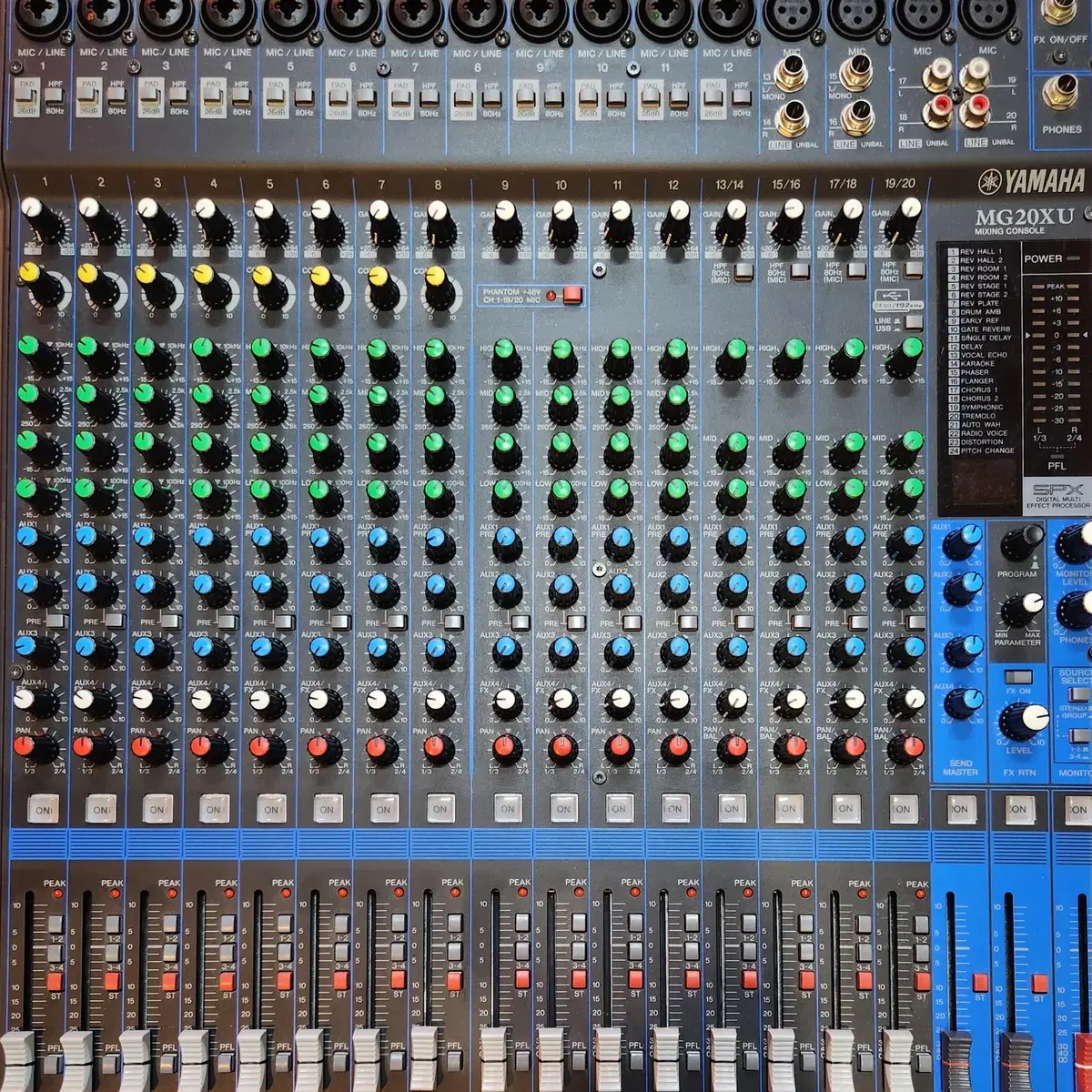This screenshot has width=1092, height=1092.
Task: Engage the PAD 26dB switch on channel 1
Action: pos(25,96)
